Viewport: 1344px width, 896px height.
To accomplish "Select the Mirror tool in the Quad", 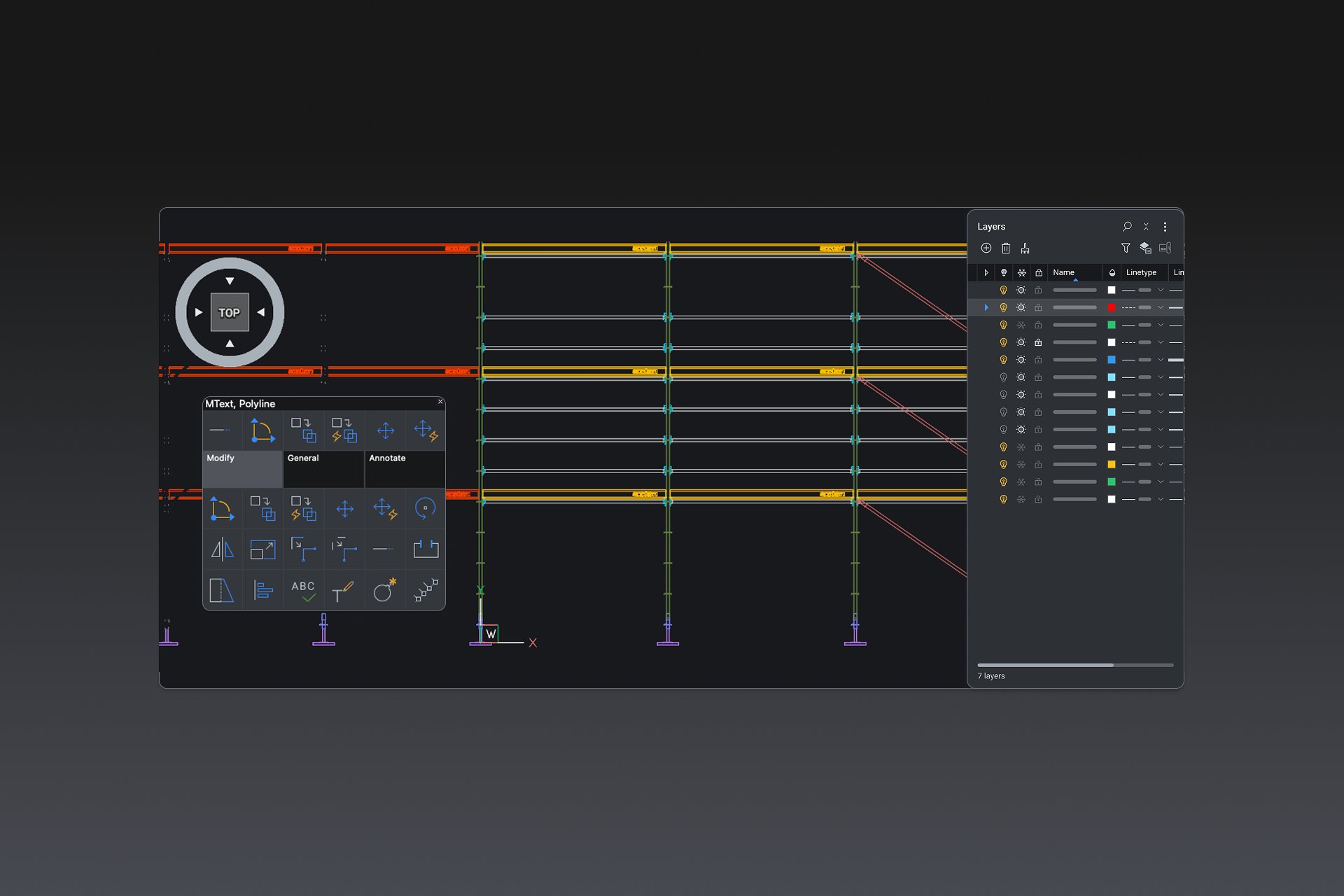I will coord(222,549).
